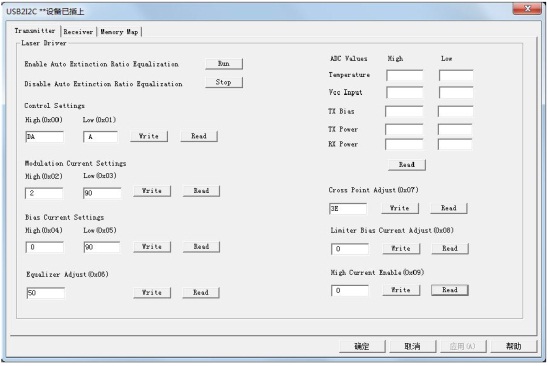This screenshot has height=366, width=548.
Task: Click Read for High Current Enable
Action: pyautogui.click(x=450, y=290)
